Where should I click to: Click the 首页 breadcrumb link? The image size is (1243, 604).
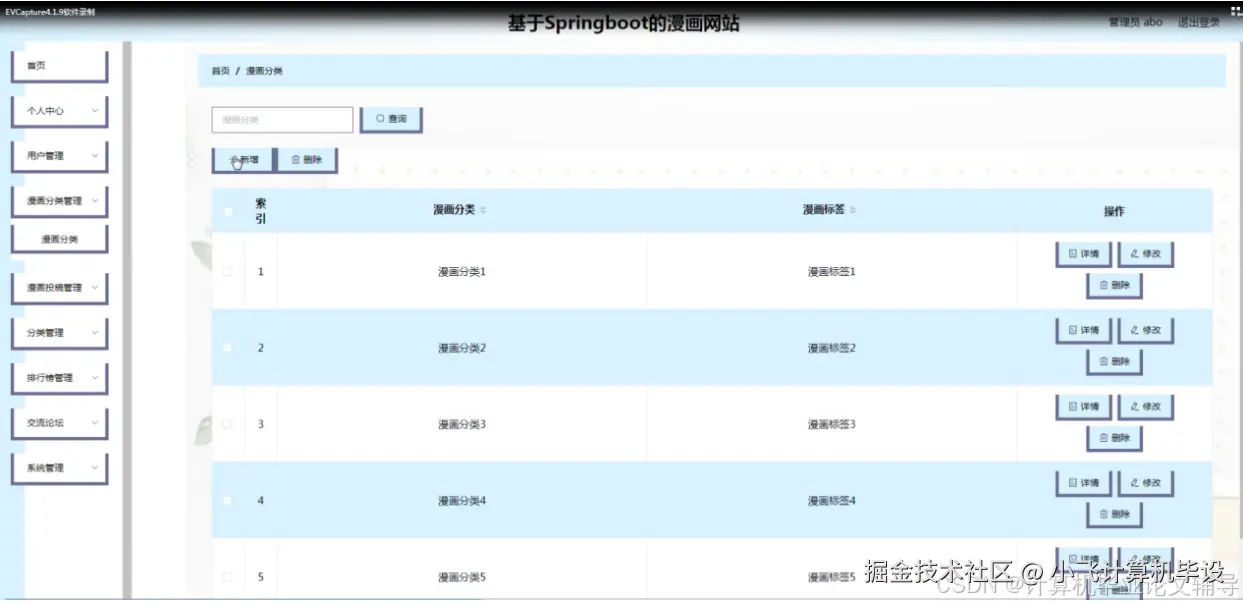220,71
